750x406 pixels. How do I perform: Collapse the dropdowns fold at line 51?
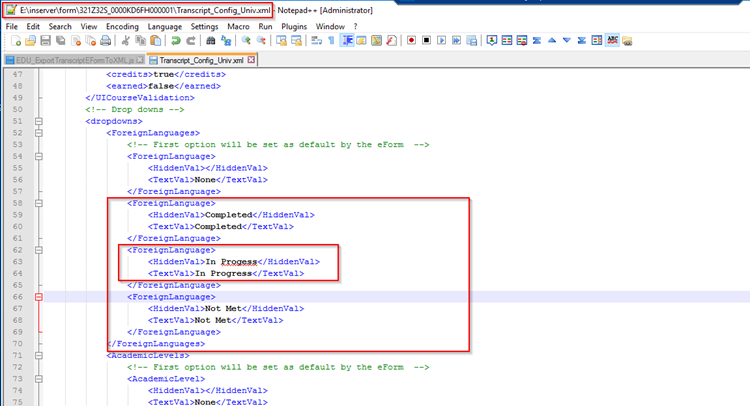[39, 121]
